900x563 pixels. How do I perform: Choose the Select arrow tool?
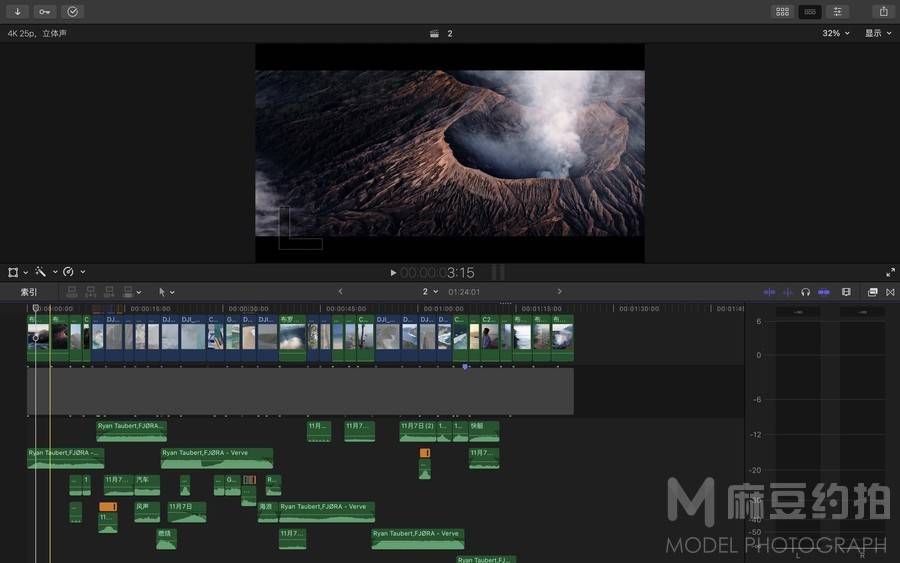pos(162,292)
